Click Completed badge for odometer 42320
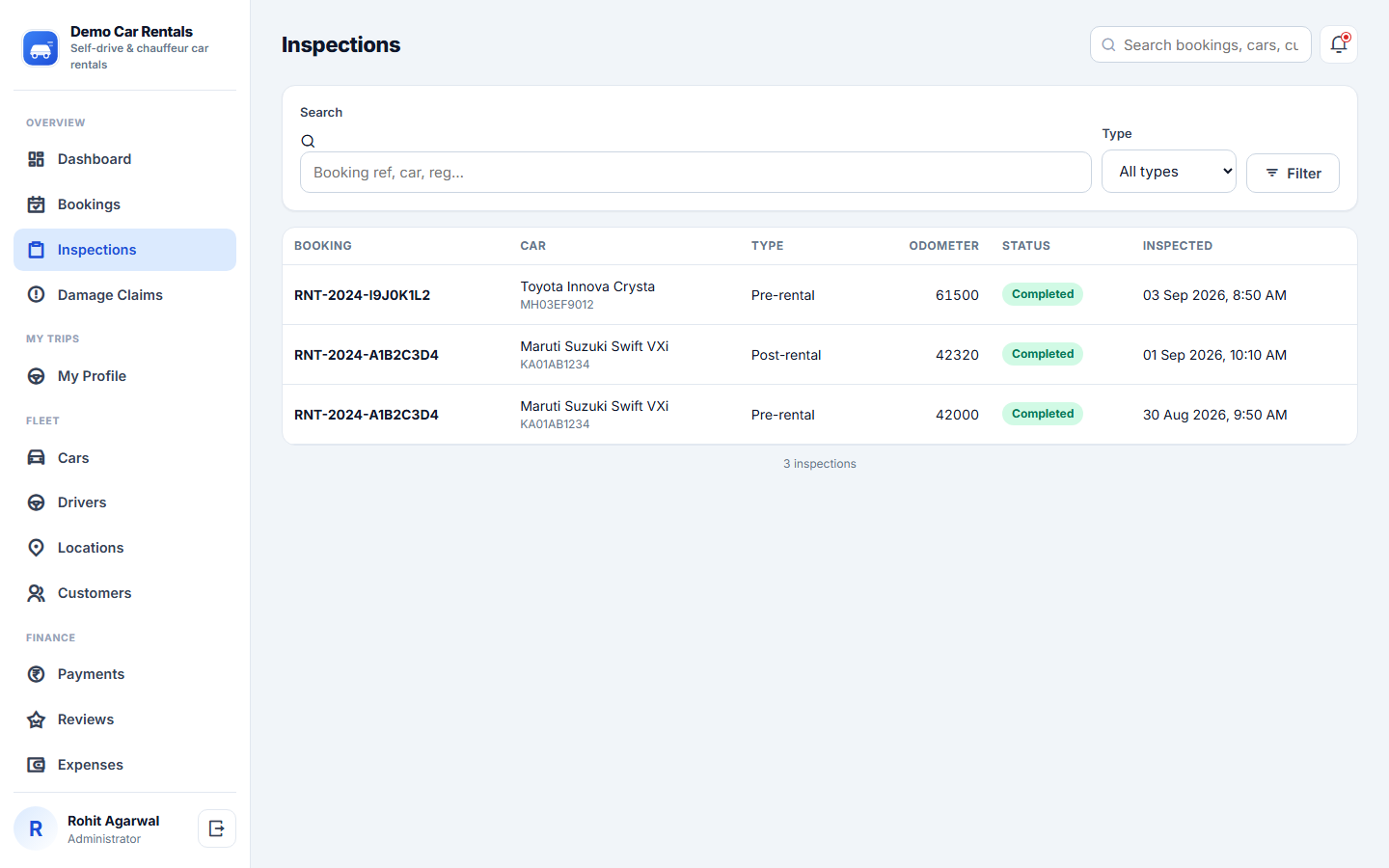The height and width of the screenshot is (868, 1389). coord(1043,354)
